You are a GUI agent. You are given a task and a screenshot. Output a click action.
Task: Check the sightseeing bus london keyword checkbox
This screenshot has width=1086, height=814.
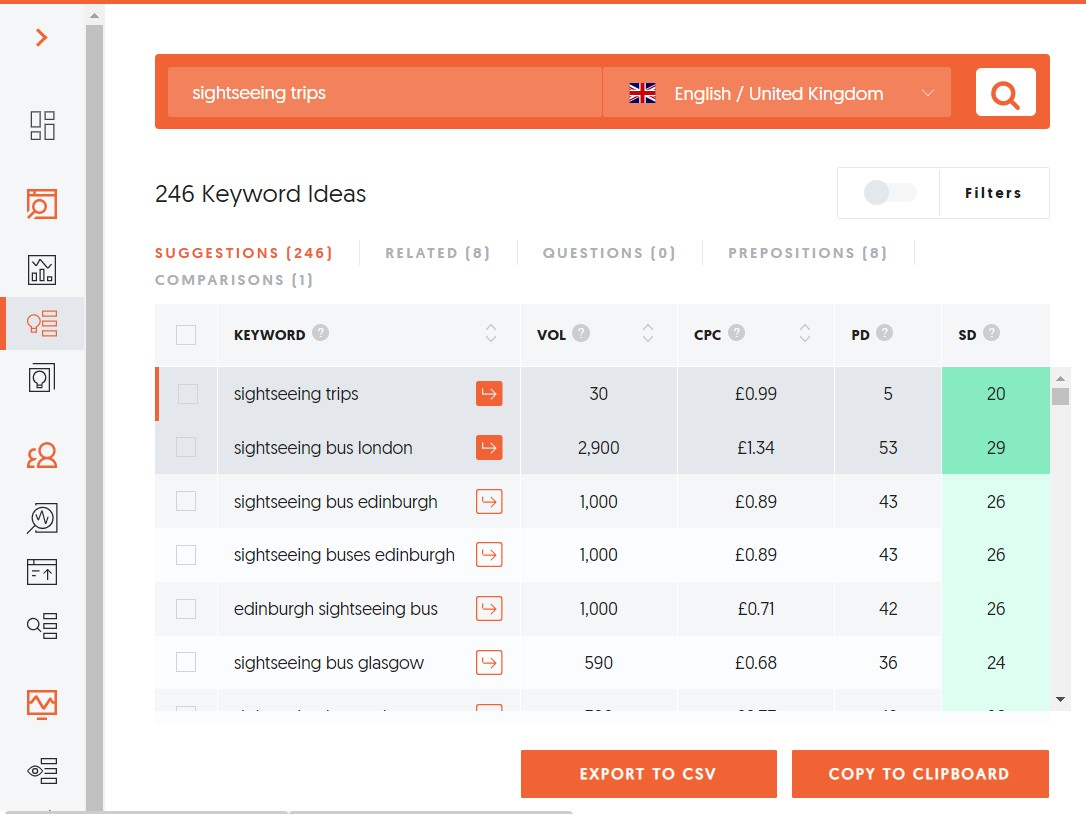point(186,447)
